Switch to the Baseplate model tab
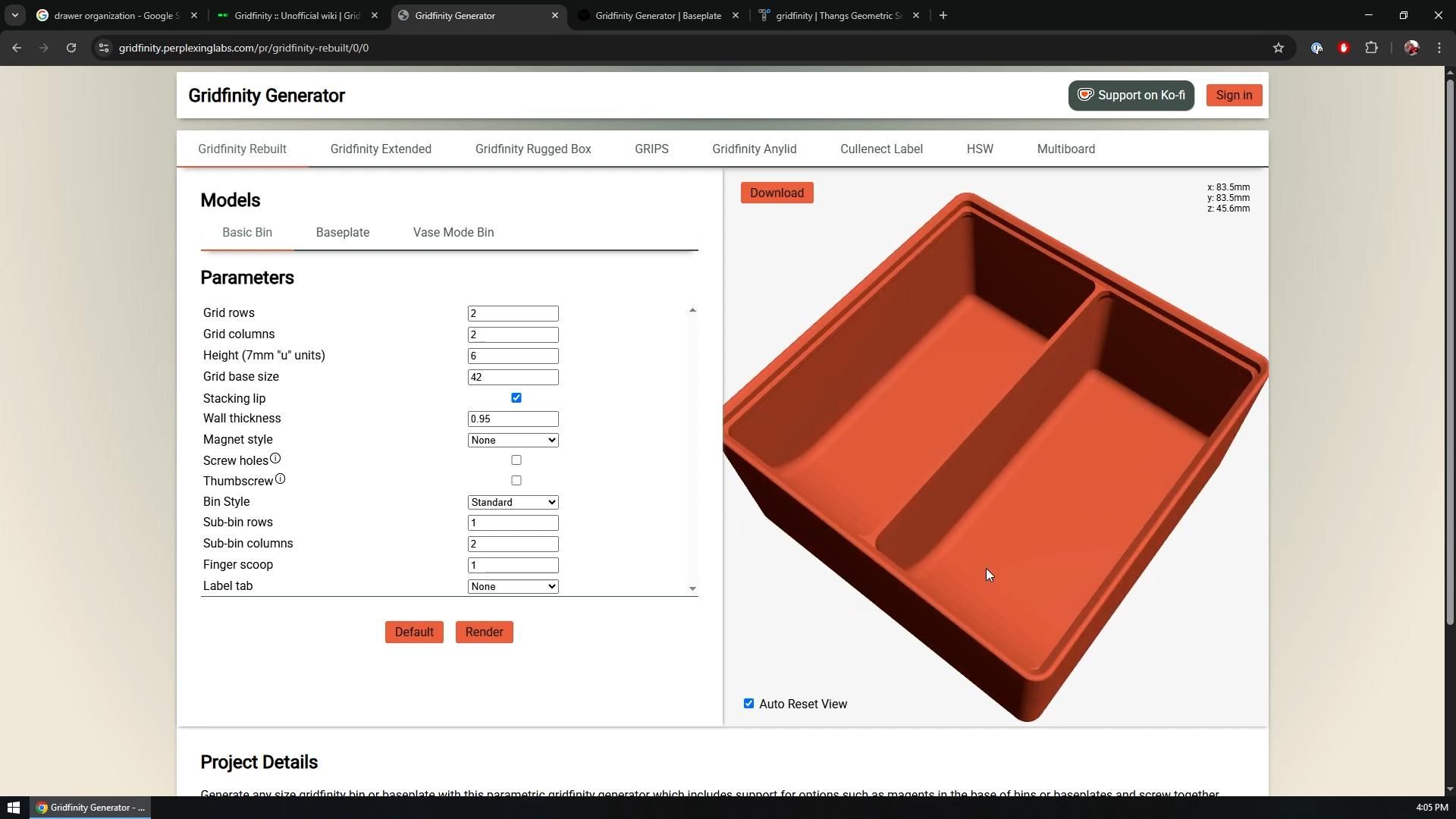The image size is (1456, 819). [343, 233]
